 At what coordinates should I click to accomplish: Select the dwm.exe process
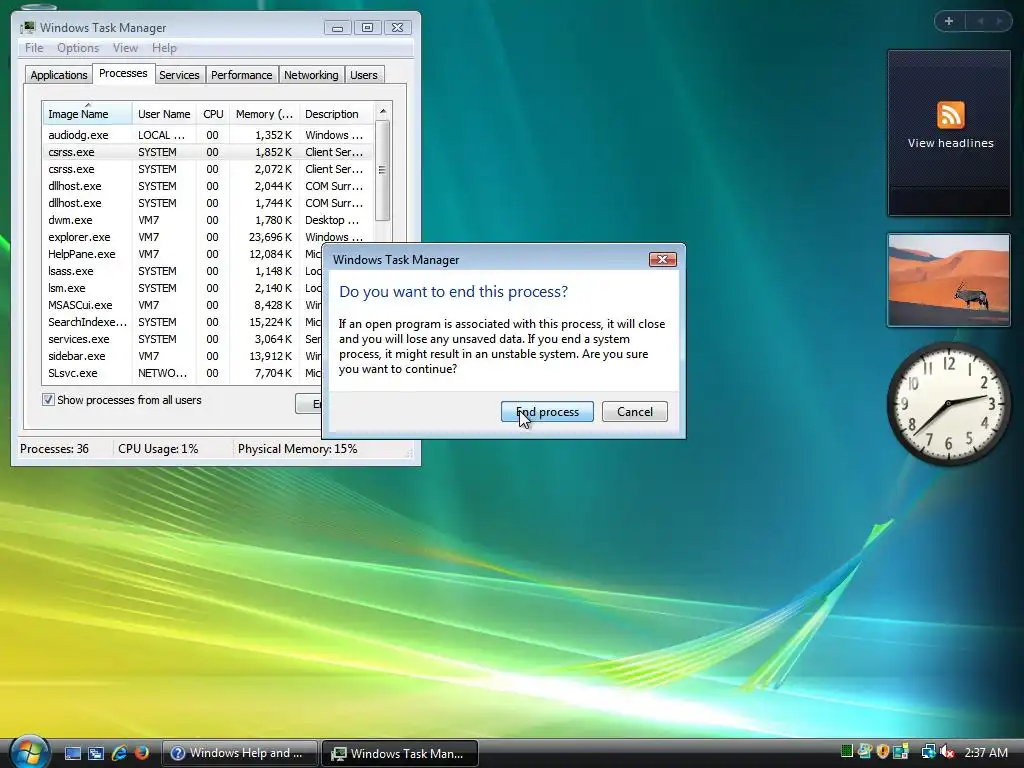point(208,220)
